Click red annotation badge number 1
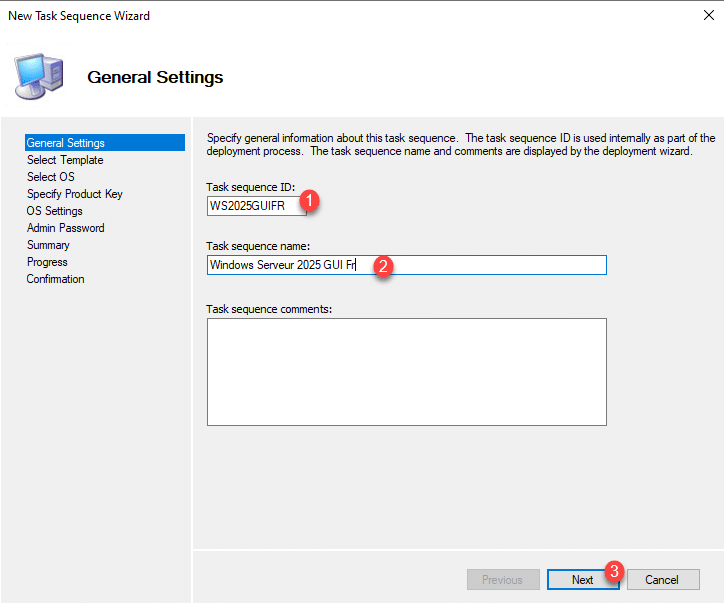The width and height of the screenshot is (724, 603). pos(310,200)
